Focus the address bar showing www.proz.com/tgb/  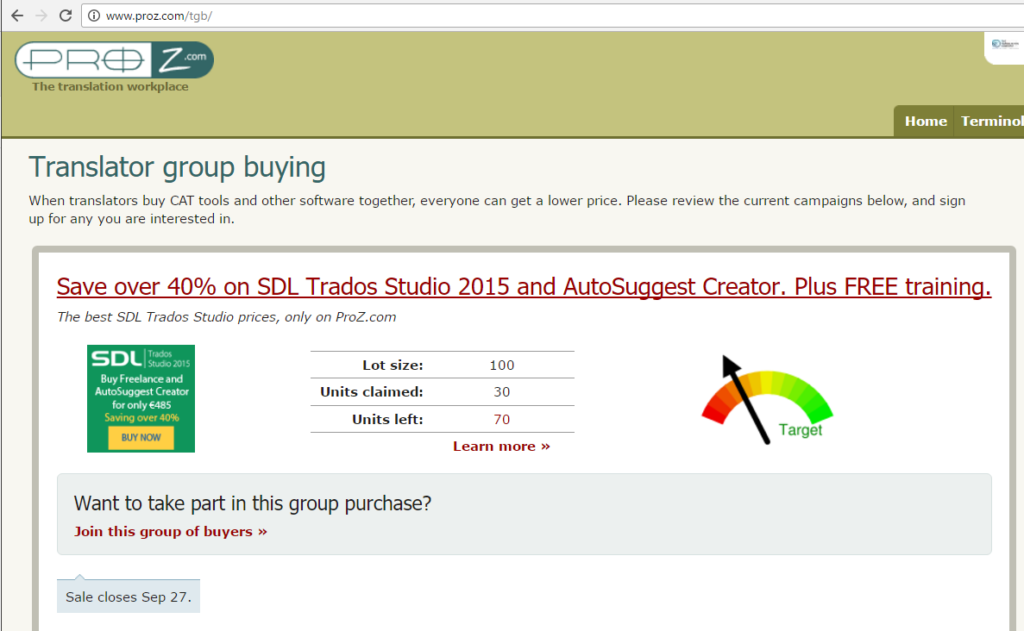click(x=552, y=16)
